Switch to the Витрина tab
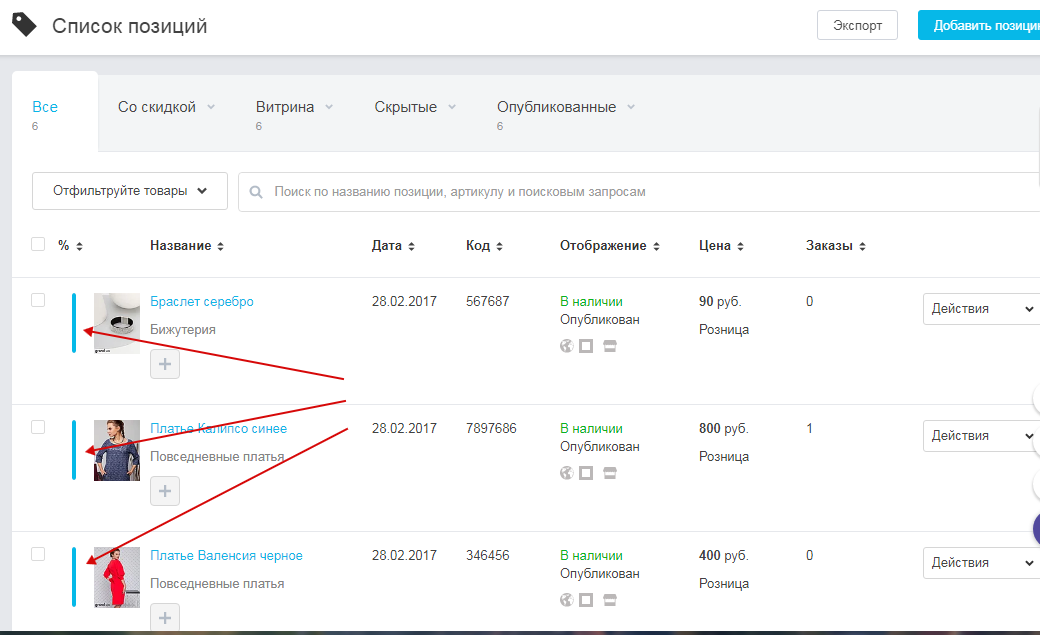 coord(285,107)
